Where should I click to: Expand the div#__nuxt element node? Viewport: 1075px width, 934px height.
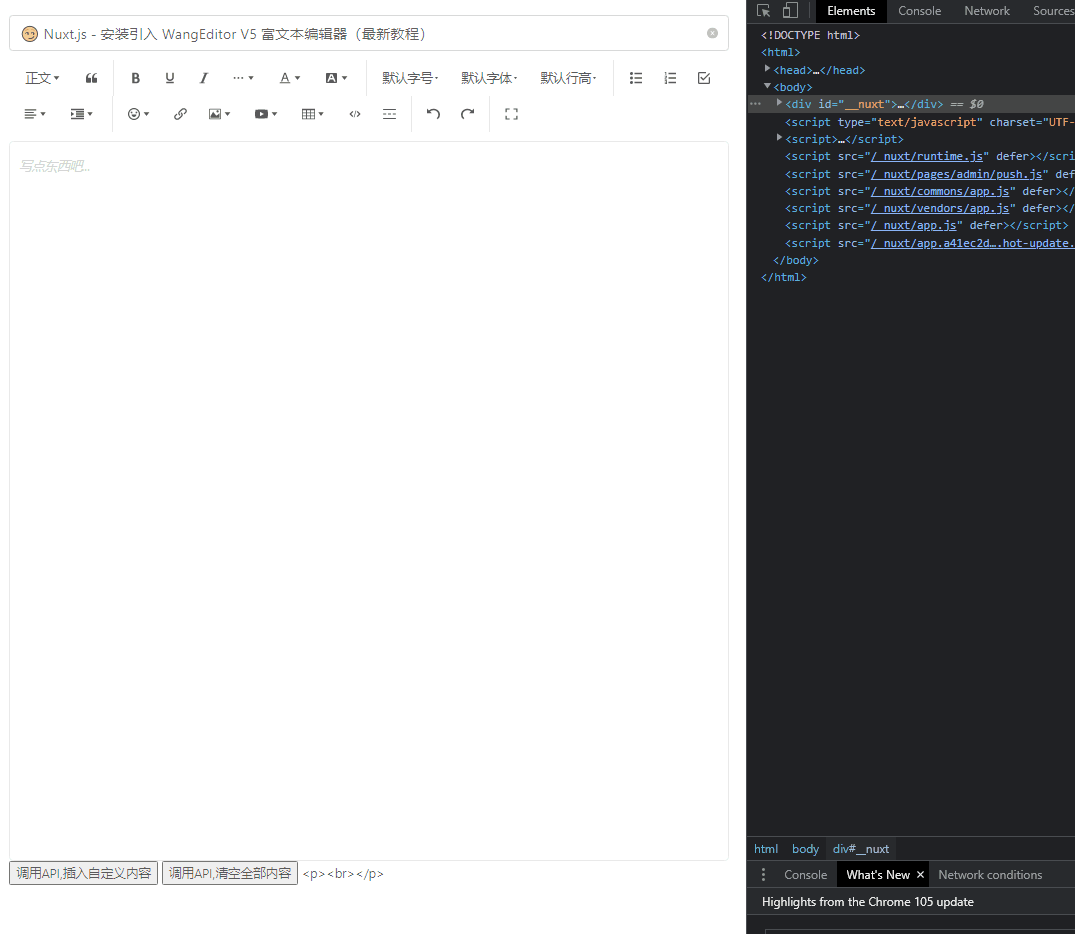(779, 103)
